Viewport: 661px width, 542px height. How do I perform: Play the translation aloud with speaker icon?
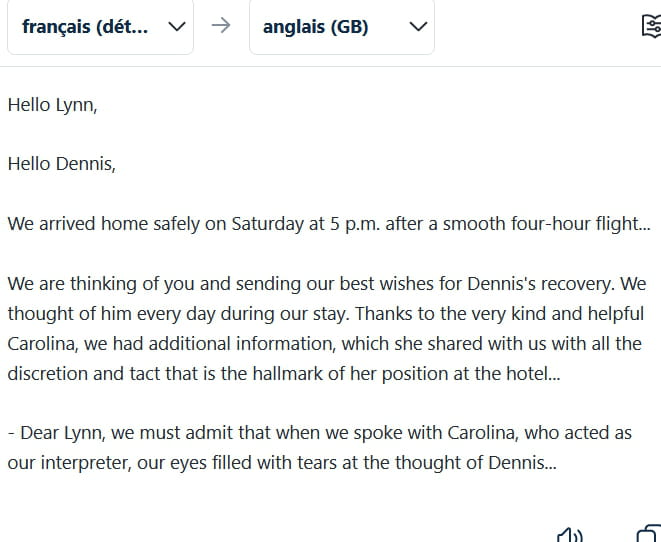point(569,534)
